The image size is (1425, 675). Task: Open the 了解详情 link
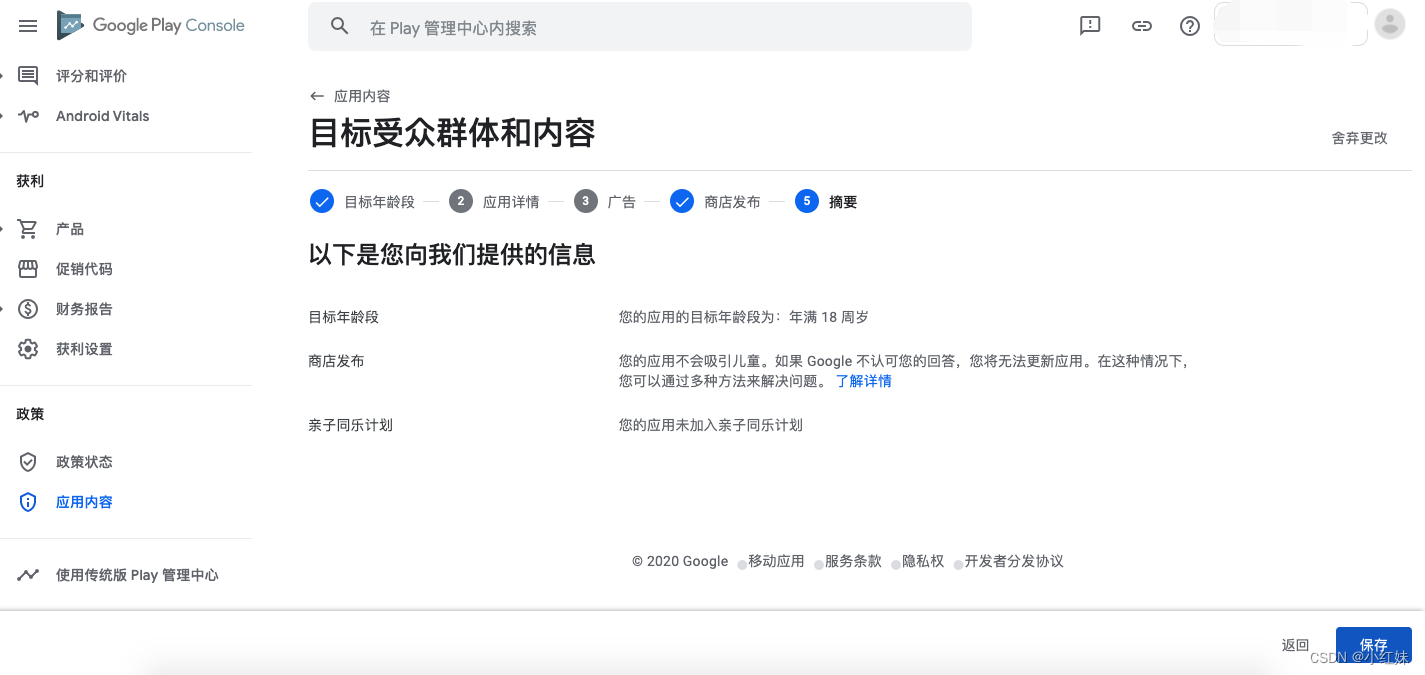pyautogui.click(x=863, y=381)
